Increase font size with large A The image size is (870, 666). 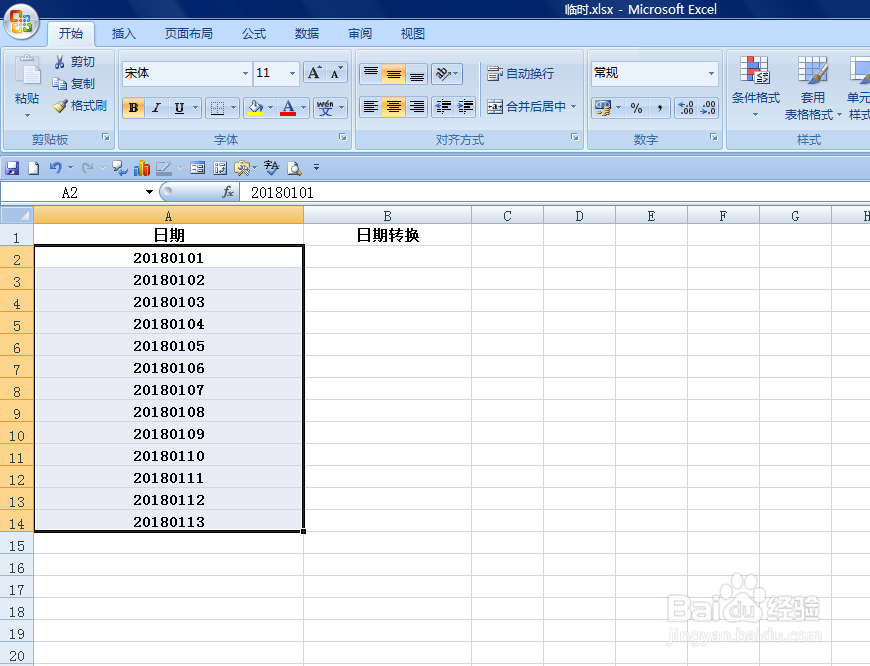(314, 73)
